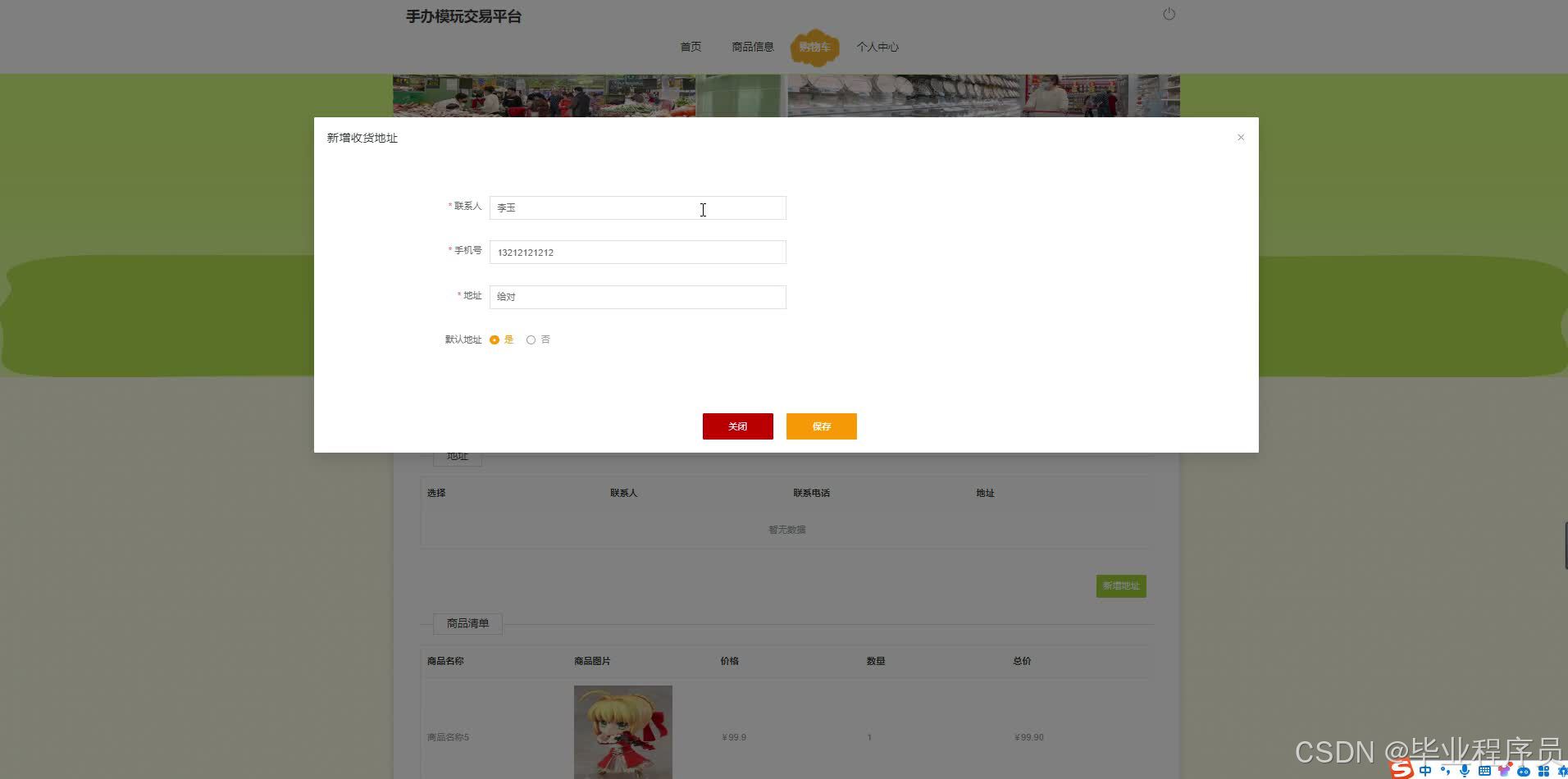Image resolution: width=1568 pixels, height=779 pixels.
Task: Dismiss the dialog via the × close icon
Action: pos(1241,137)
